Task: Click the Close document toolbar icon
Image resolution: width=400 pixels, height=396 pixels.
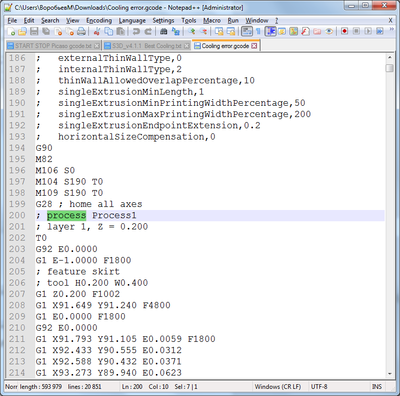Action: click(58, 32)
